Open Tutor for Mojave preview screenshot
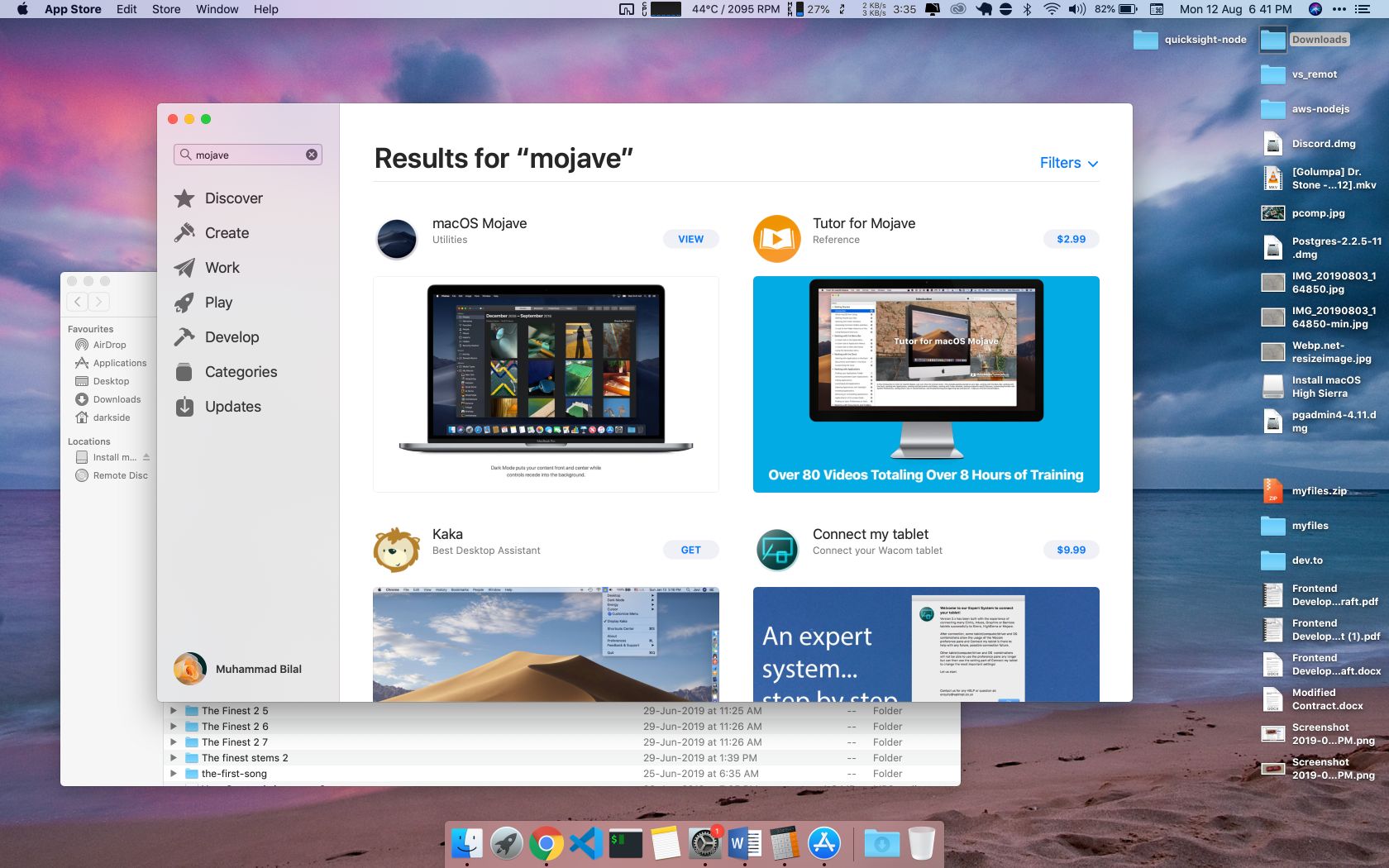Screen dimensions: 1389x868 click(x=926, y=384)
